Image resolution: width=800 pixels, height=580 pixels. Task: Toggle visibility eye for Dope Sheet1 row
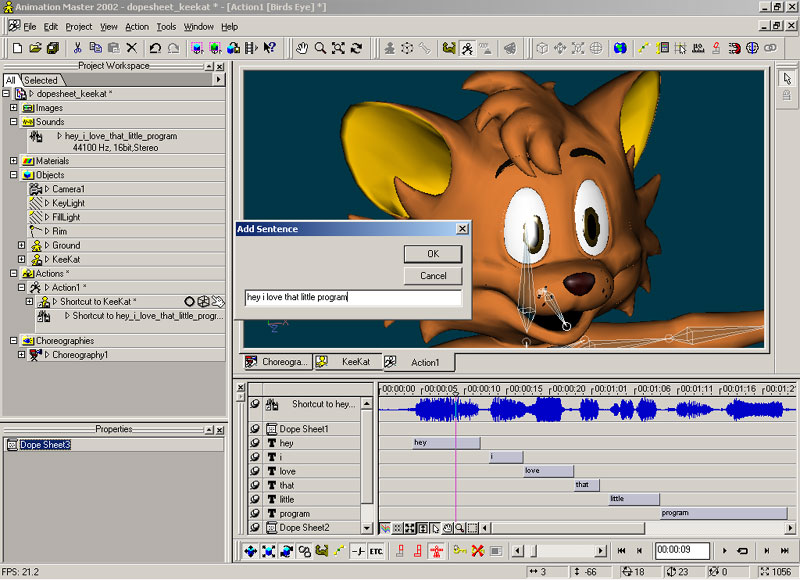pos(255,429)
